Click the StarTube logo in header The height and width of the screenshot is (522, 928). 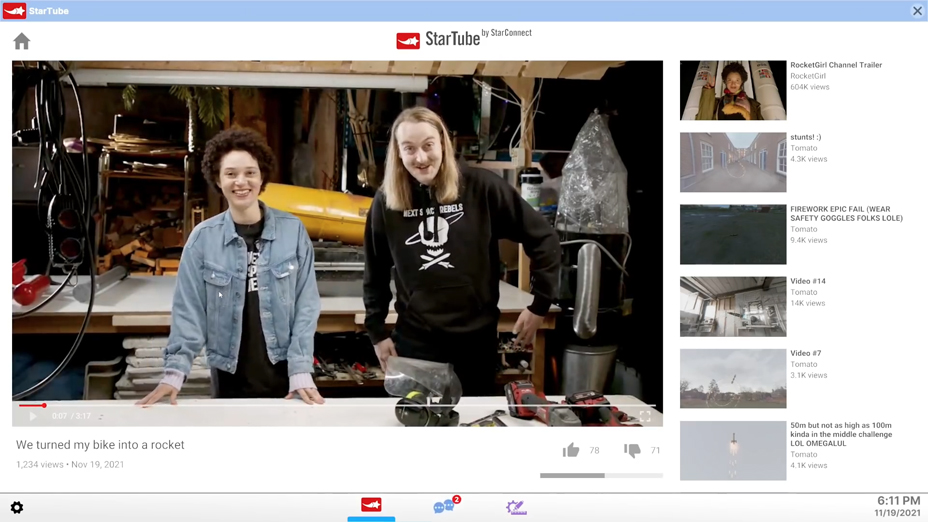[438, 40]
